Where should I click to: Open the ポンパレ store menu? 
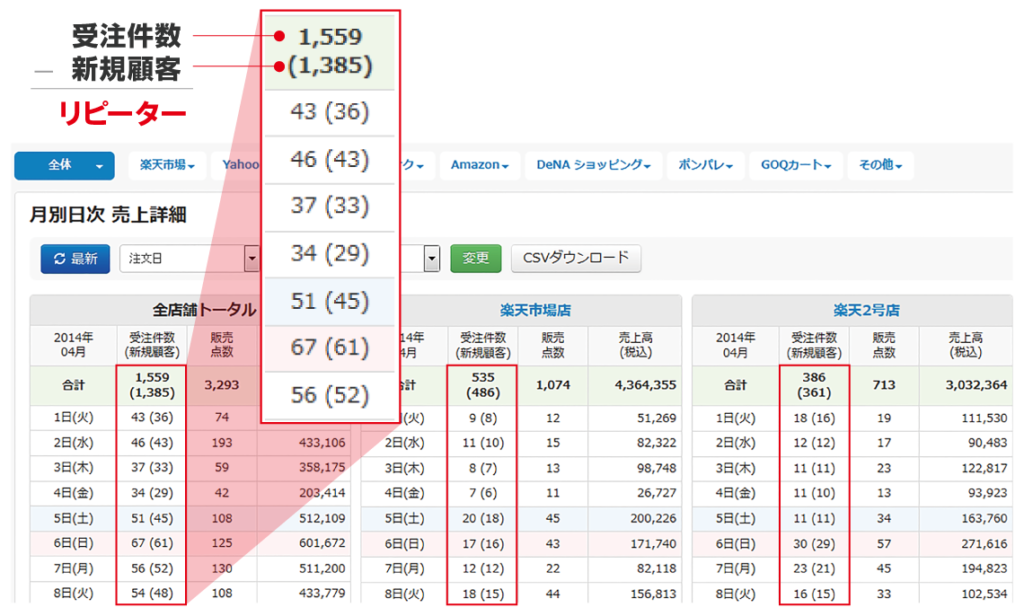point(705,165)
